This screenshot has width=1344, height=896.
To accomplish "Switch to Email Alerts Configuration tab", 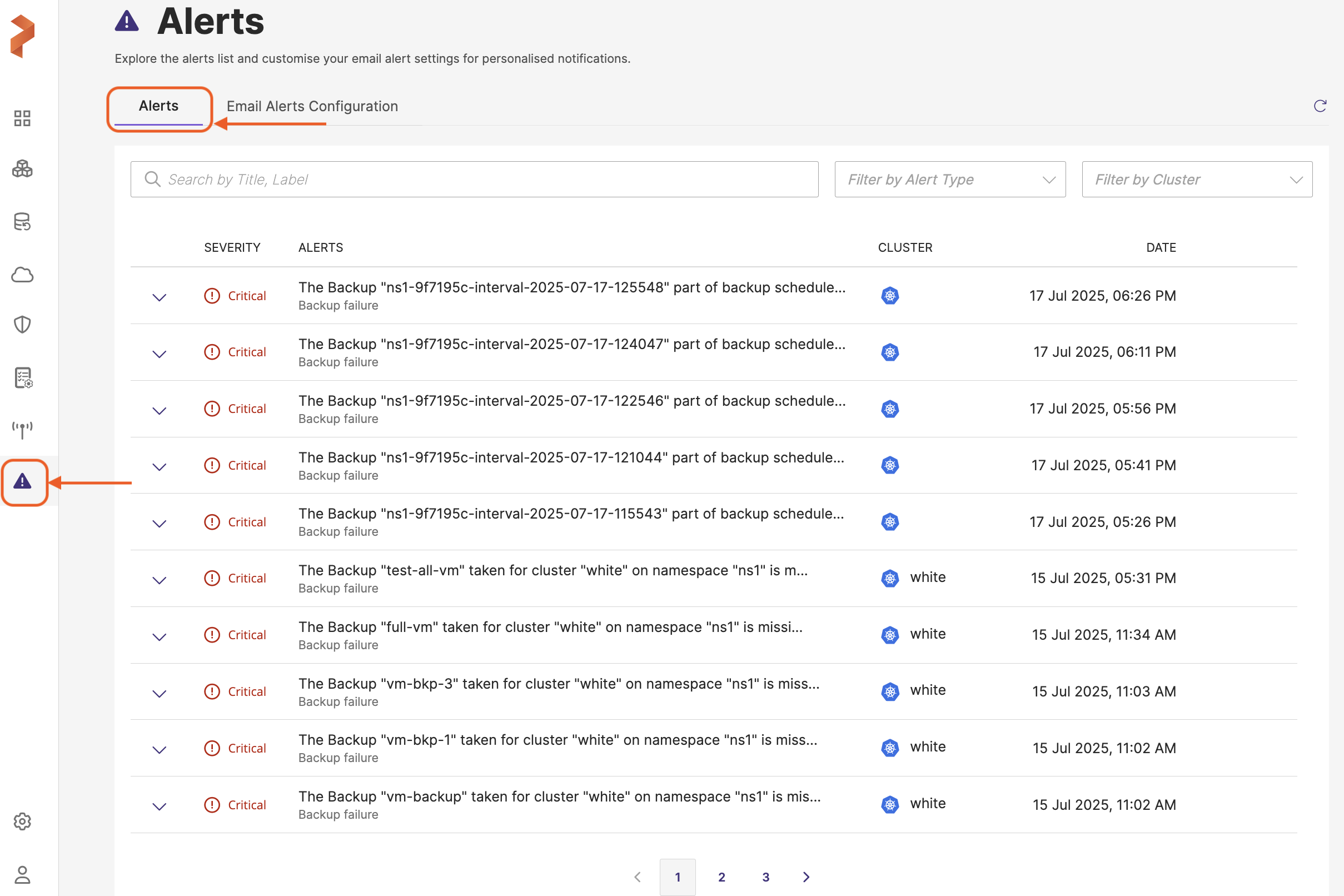I will [312, 106].
